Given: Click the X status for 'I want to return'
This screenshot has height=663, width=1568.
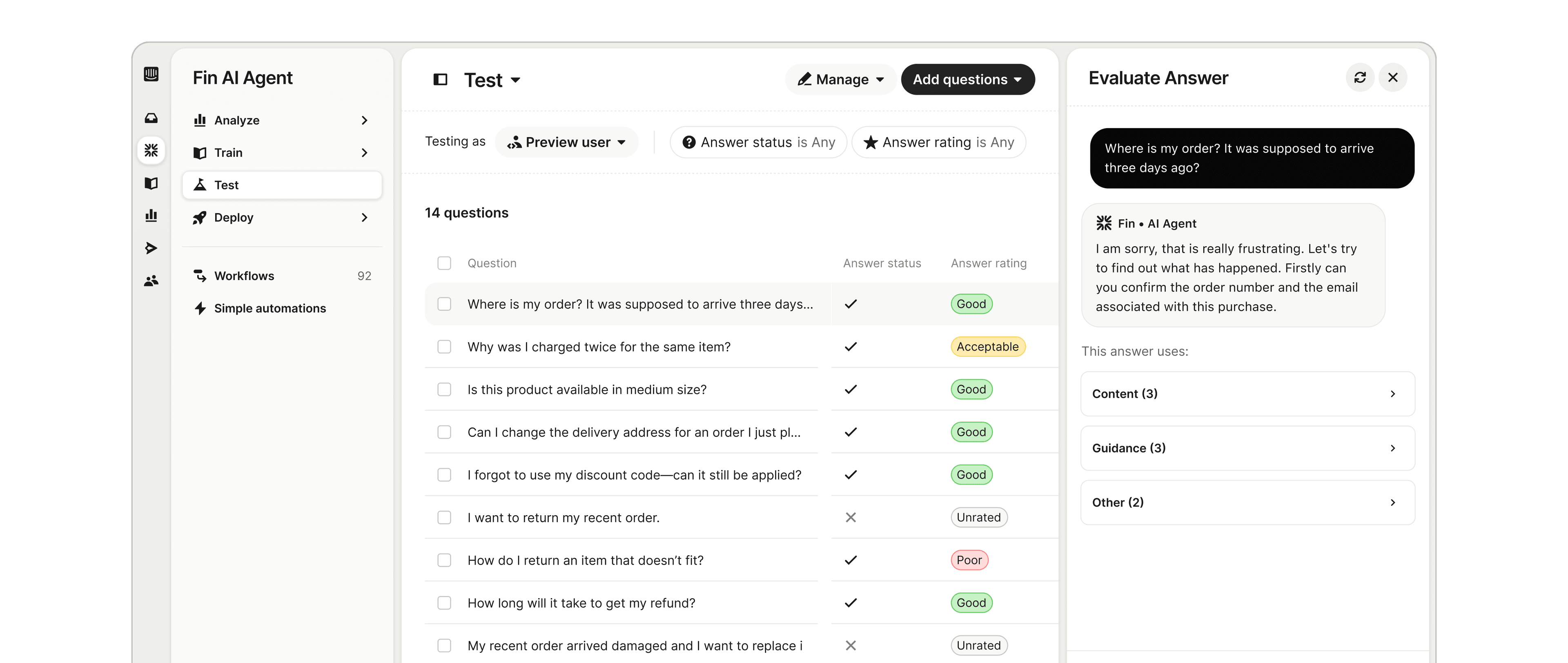Looking at the screenshot, I should pos(851,518).
